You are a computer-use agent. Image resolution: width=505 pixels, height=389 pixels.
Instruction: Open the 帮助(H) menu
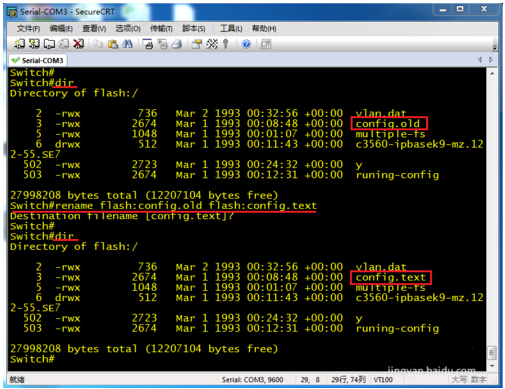tap(264, 29)
